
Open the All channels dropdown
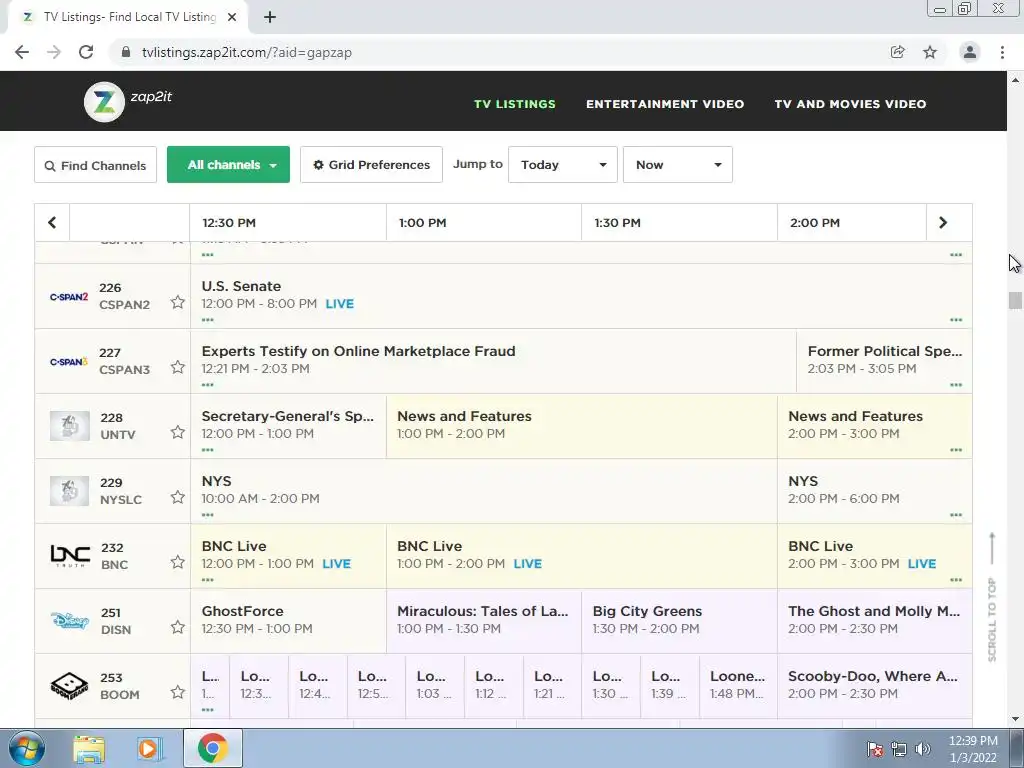[229, 165]
